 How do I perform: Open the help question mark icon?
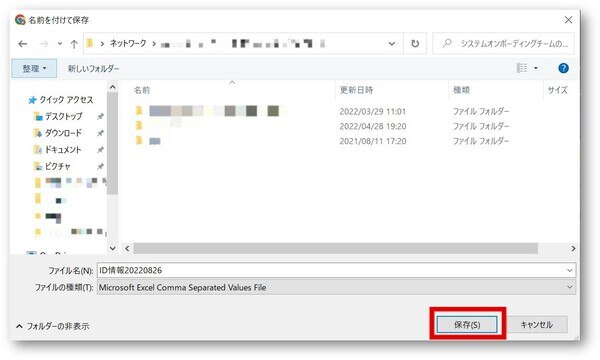[563, 68]
